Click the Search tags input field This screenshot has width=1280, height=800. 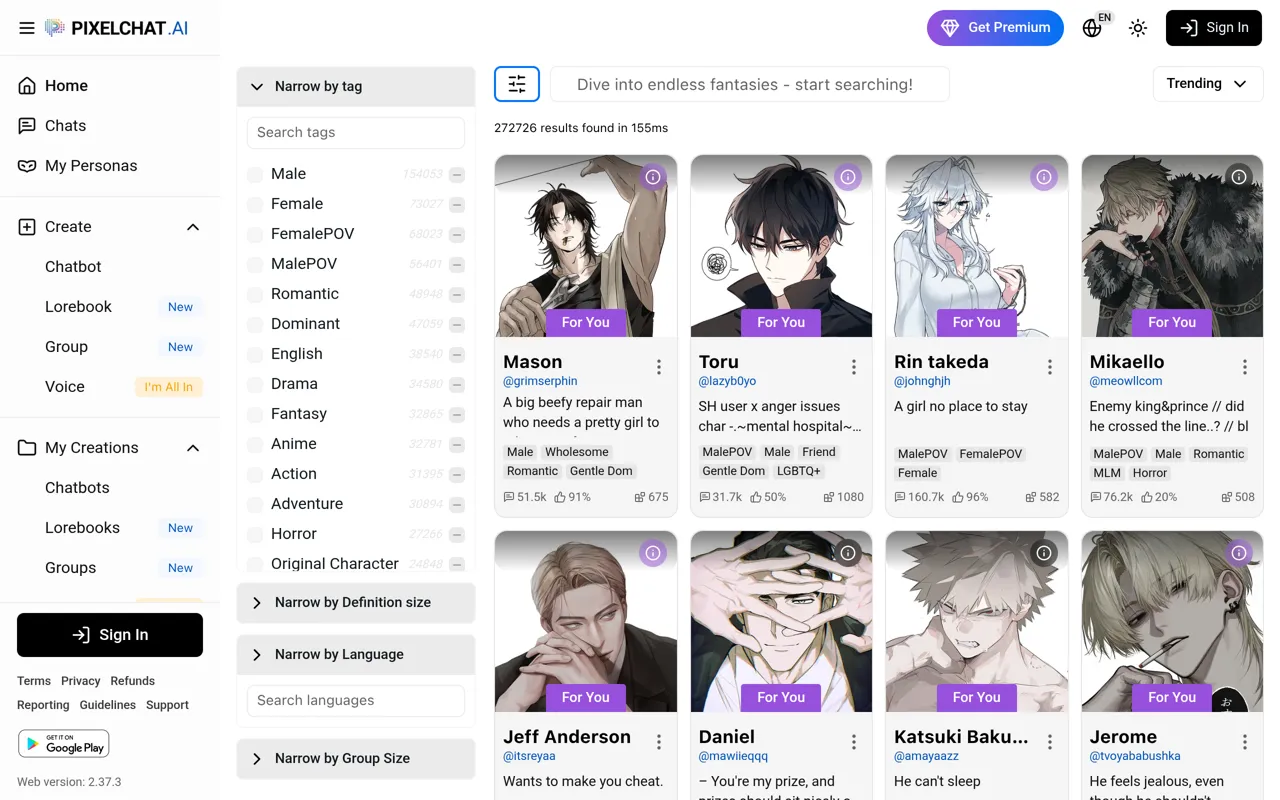click(x=356, y=133)
